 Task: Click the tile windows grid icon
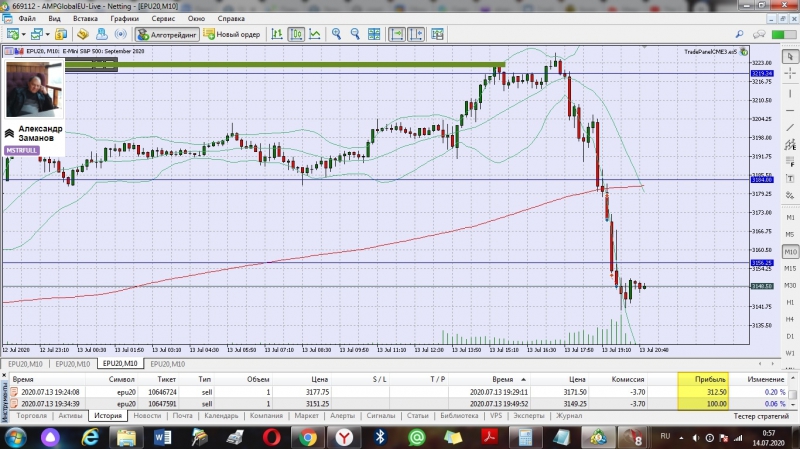(x=374, y=34)
